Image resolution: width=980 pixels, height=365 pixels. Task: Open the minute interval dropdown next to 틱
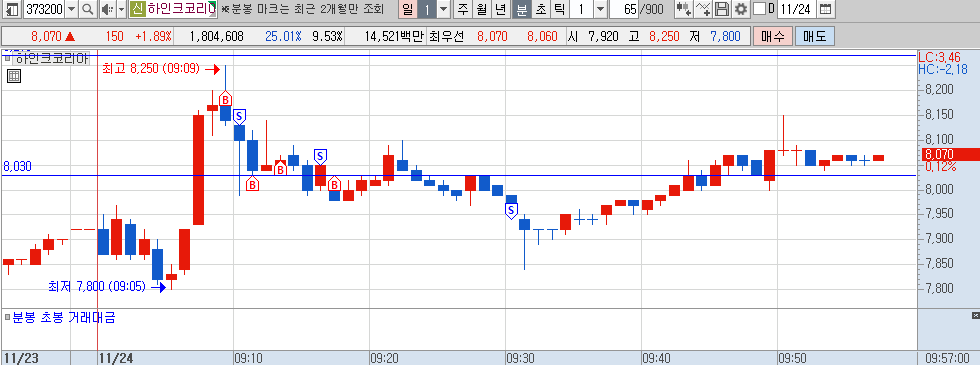(x=600, y=9)
